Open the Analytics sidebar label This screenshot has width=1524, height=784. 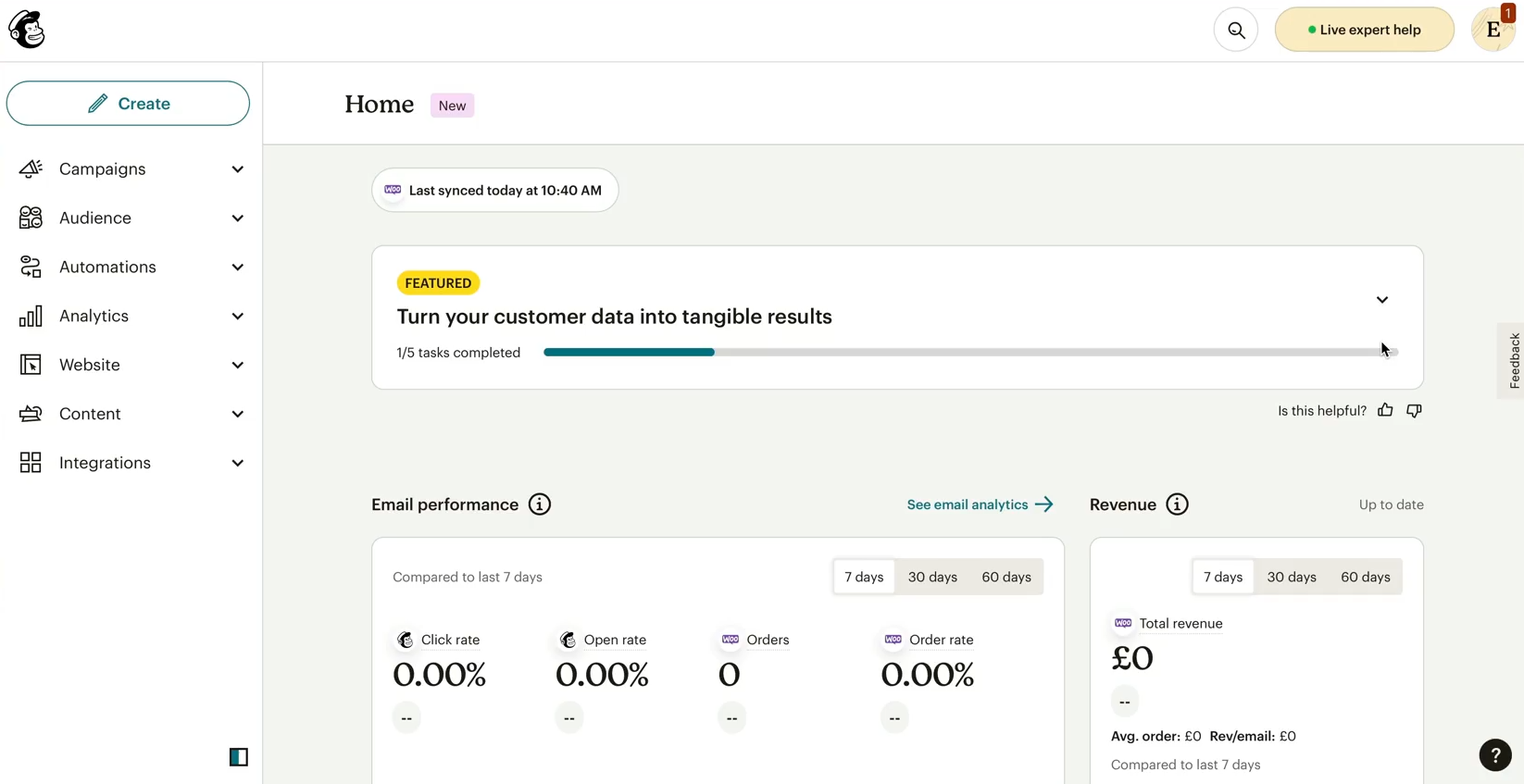click(94, 316)
